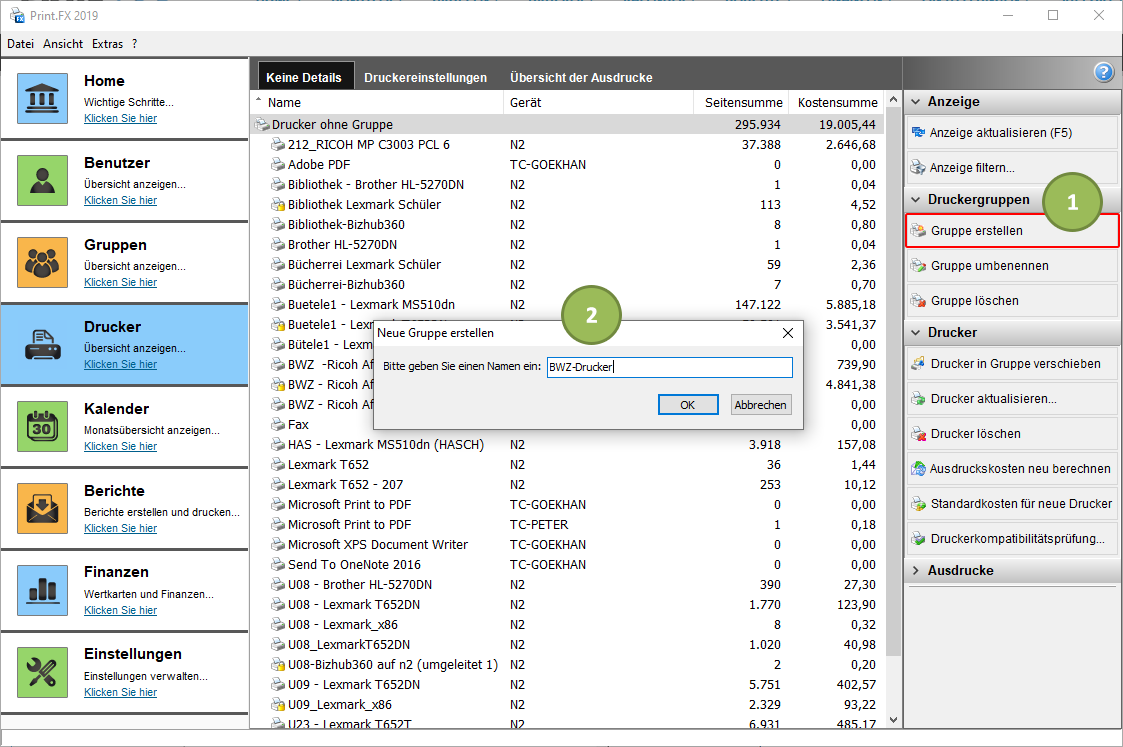This screenshot has width=1123, height=747.
Task: Click the Lexmark T652 - 207 printer icon
Action: pyautogui.click(x=278, y=485)
